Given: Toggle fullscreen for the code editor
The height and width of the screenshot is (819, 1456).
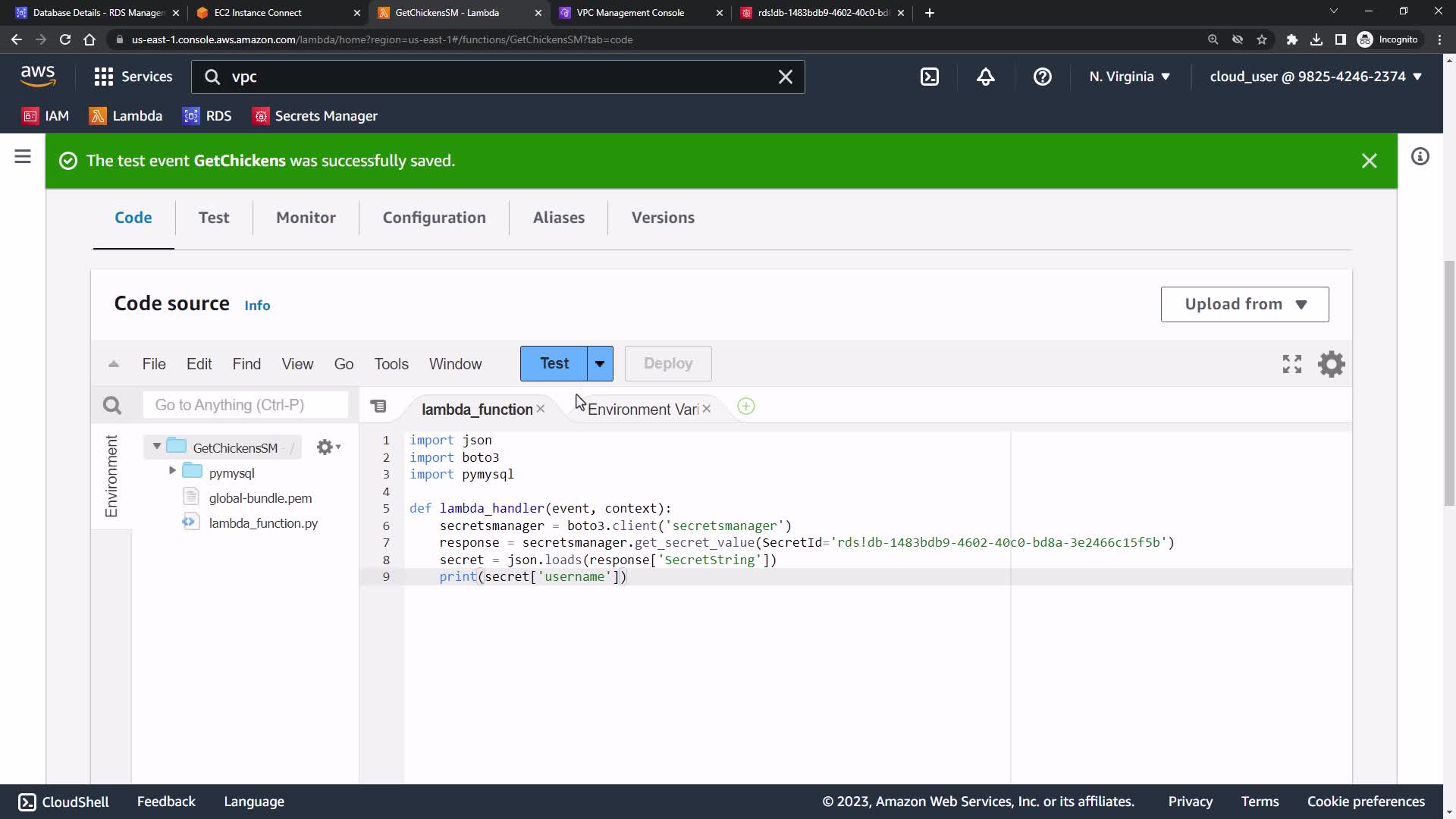Looking at the screenshot, I should point(1291,364).
